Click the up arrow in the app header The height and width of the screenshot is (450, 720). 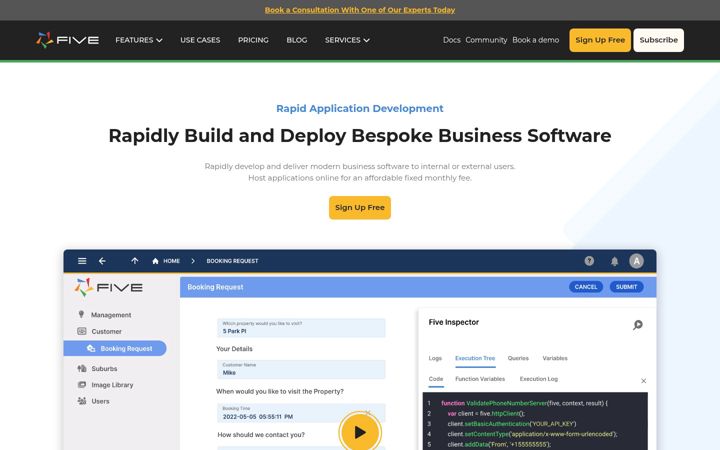(x=135, y=261)
